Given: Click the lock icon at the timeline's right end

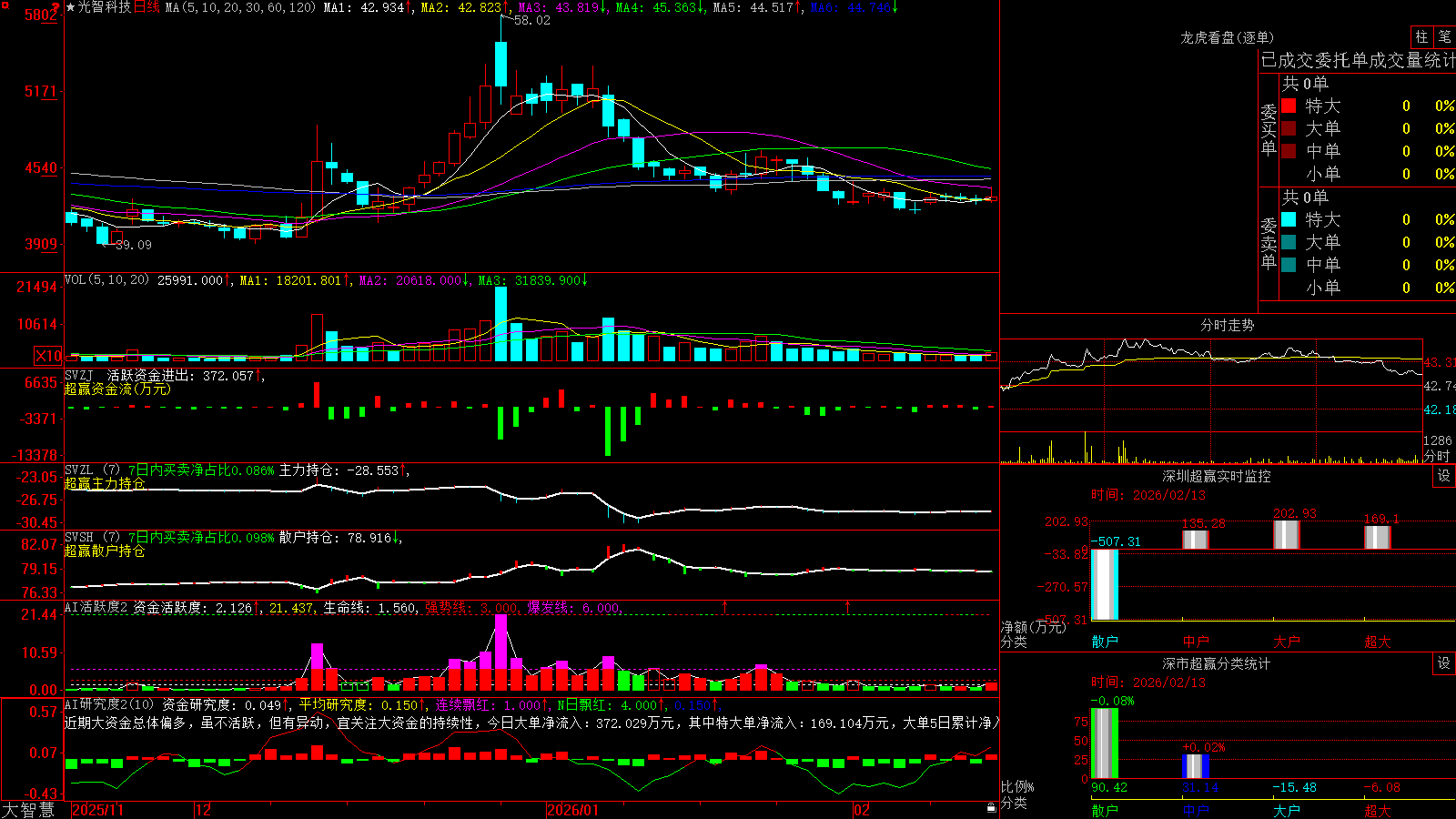Looking at the screenshot, I should pos(991,808).
